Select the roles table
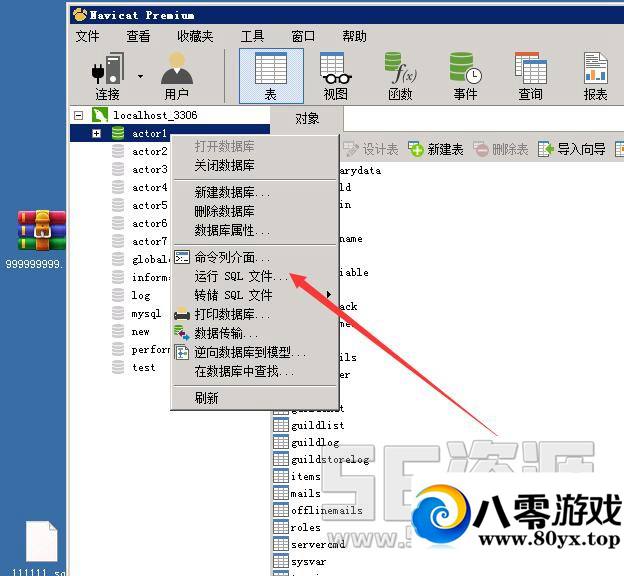The height and width of the screenshot is (576, 624). click(x=306, y=528)
